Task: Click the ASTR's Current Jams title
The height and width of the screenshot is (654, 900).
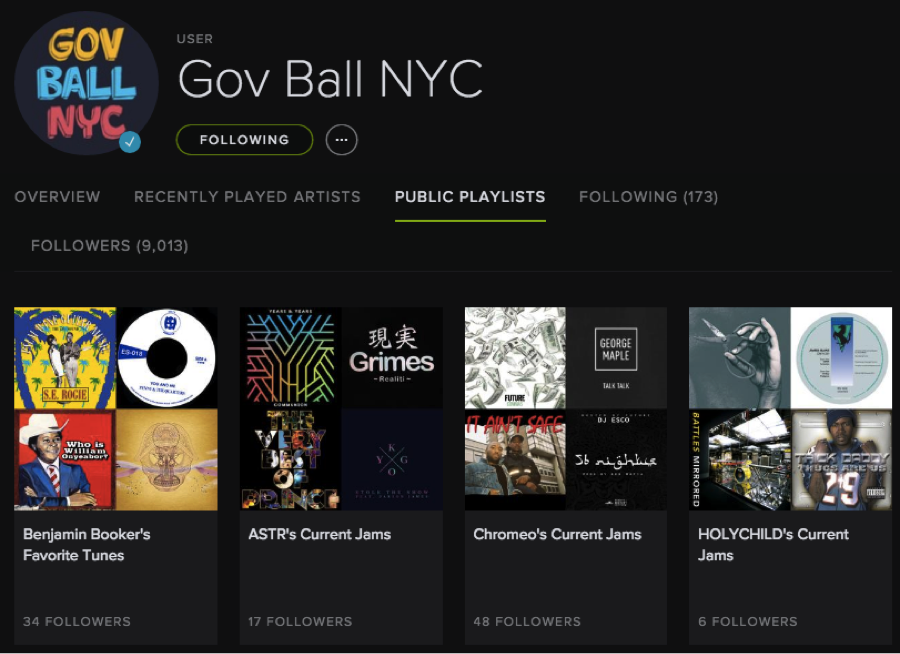Action: coord(320,535)
